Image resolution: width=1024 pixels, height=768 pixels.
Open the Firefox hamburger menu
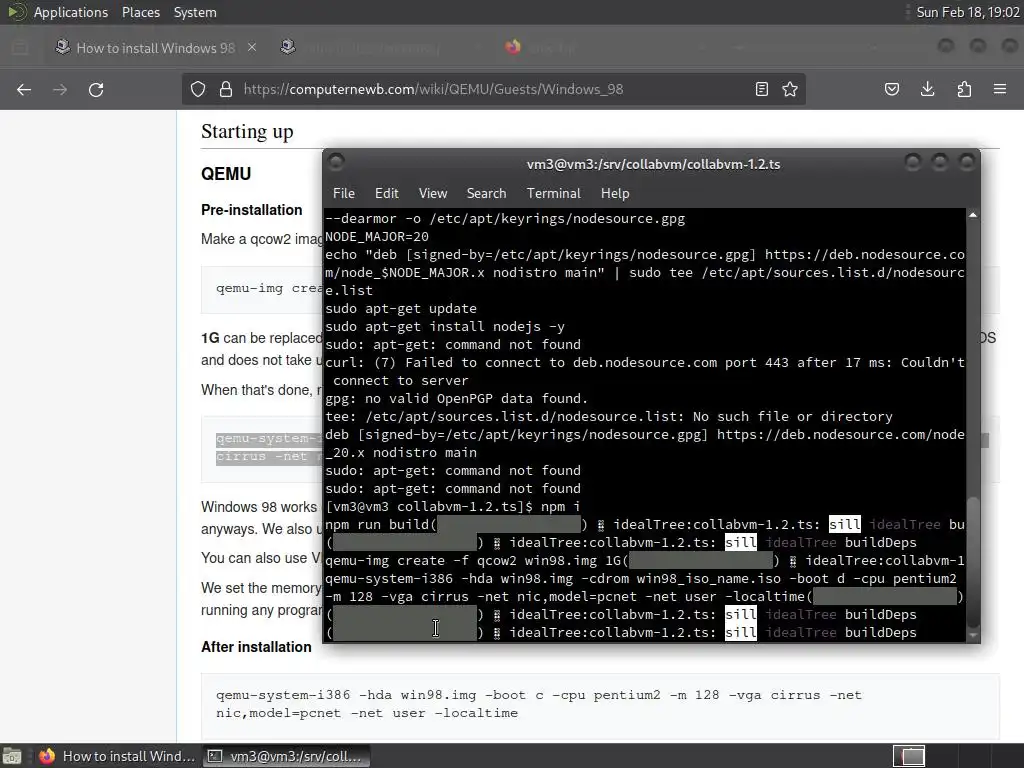[x=1000, y=89]
